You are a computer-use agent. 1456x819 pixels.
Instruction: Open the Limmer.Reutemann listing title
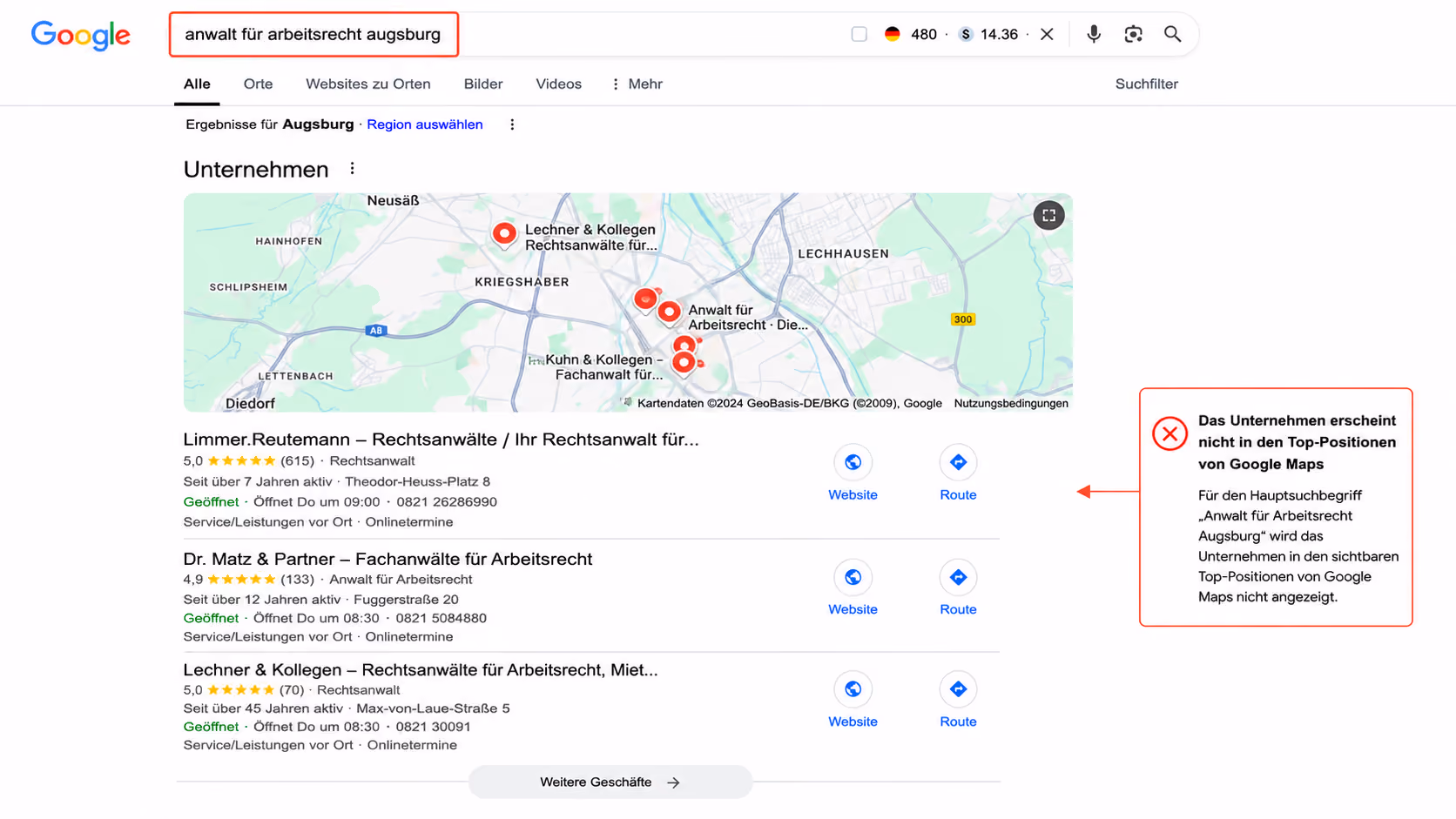441,440
